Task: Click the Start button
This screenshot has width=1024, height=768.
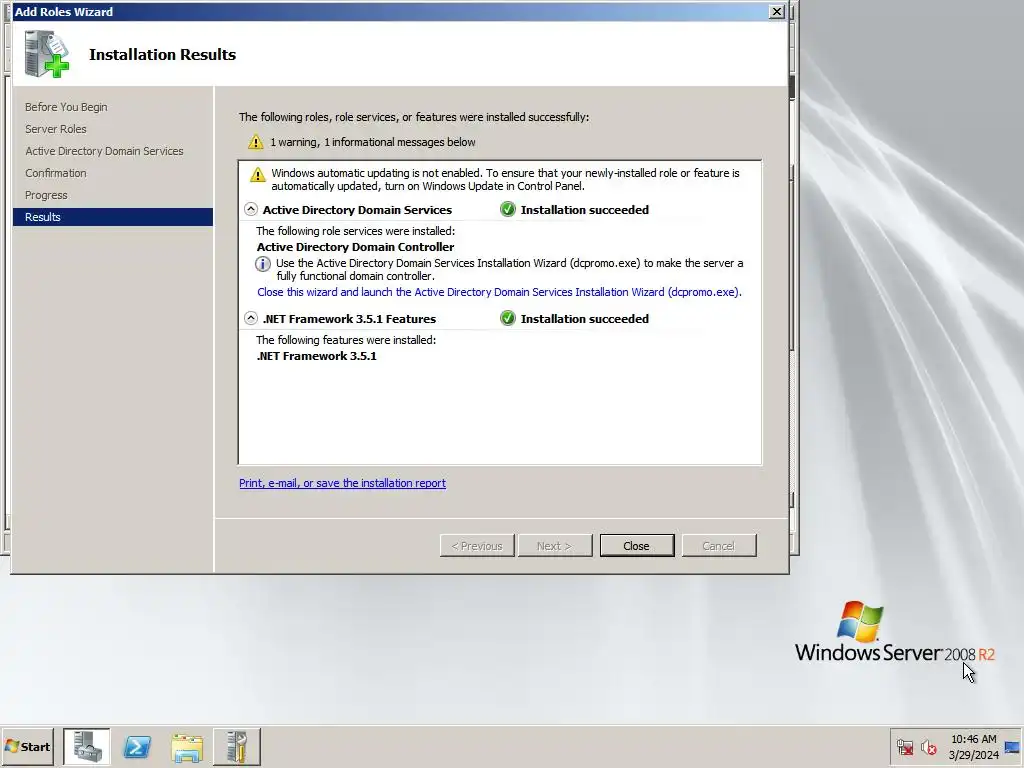Action: [x=27, y=746]
